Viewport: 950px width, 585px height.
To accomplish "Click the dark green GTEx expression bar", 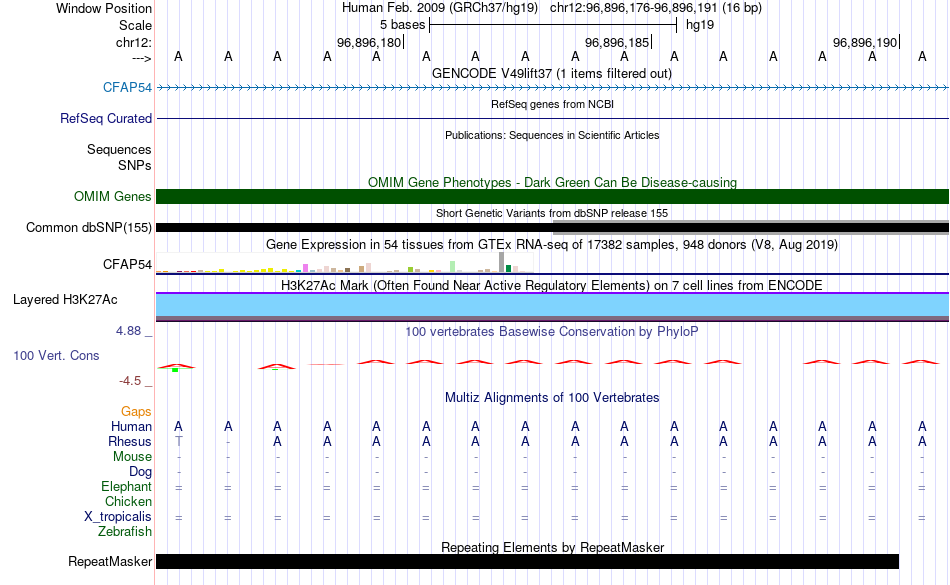I will click(509, 268).
